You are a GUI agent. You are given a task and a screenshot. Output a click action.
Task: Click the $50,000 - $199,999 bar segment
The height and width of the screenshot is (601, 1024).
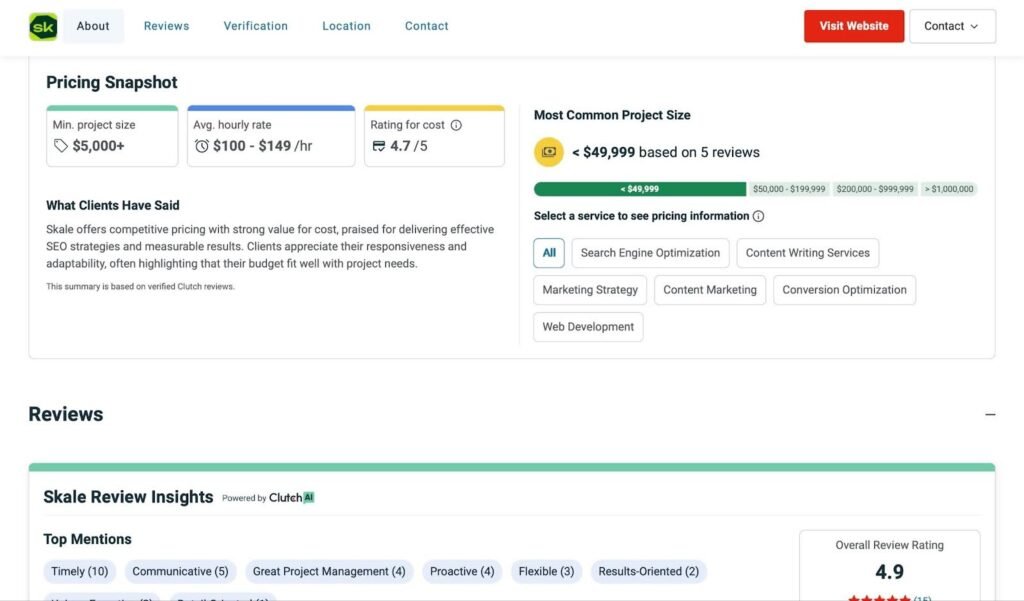(x=789, y=189)
